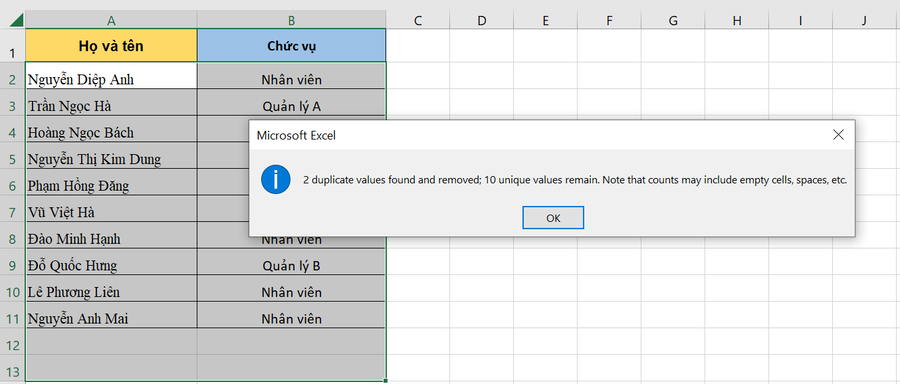Screen dimensions: 900x384
Task: Select column E header
Action: point(545,21)
